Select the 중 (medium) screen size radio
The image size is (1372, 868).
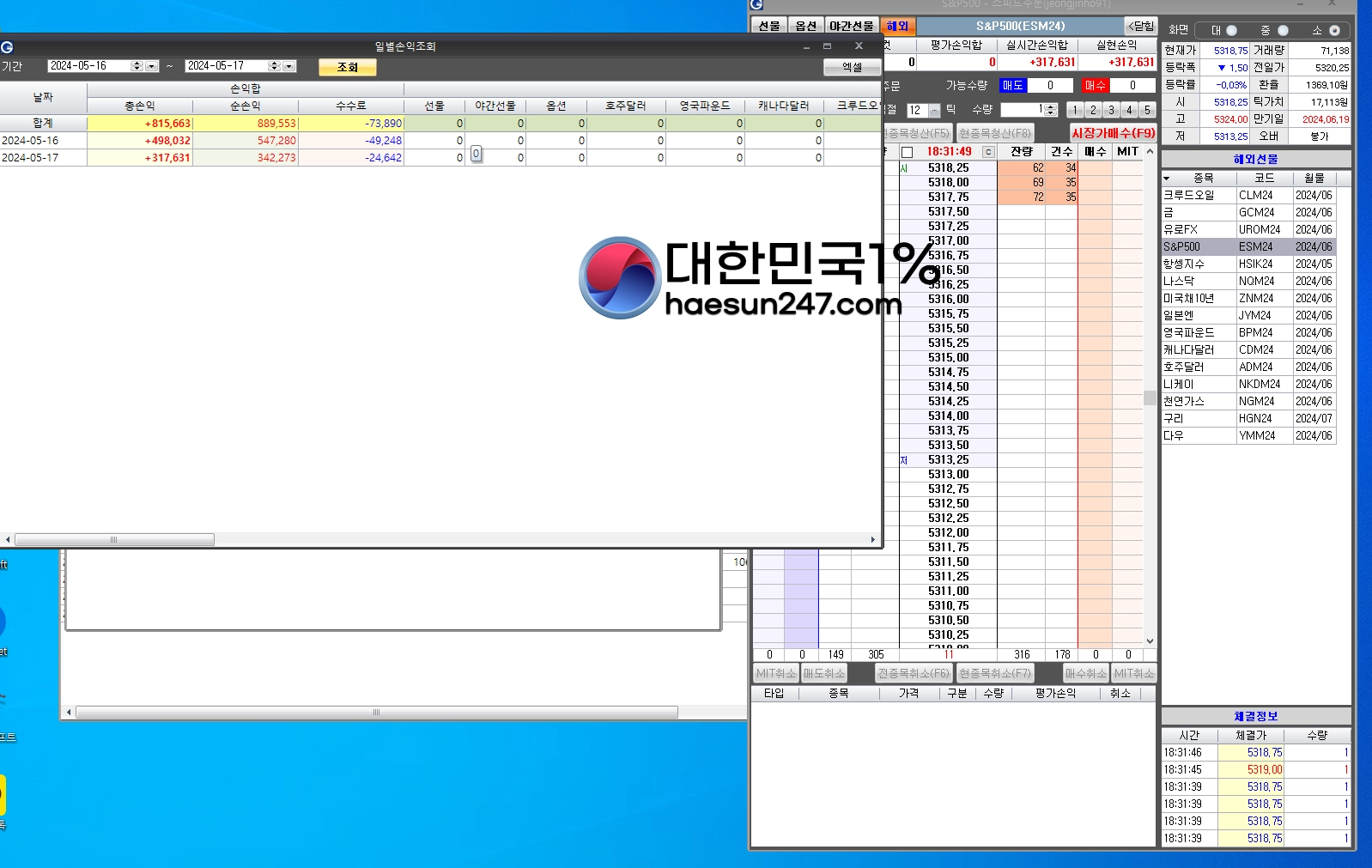(1283, 30)
